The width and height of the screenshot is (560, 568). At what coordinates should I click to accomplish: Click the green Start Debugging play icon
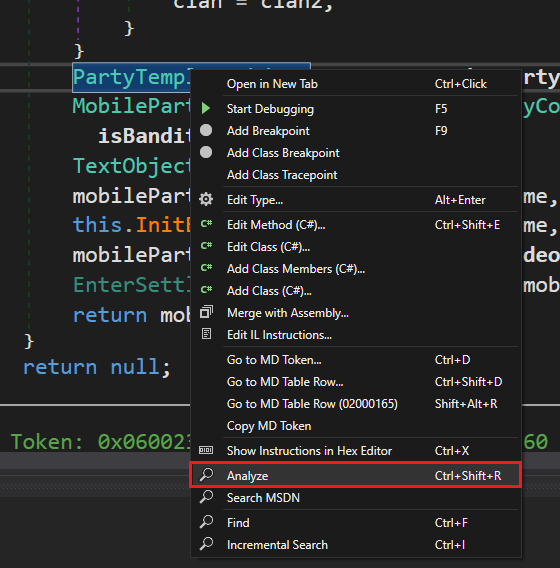pyautogui.click(x=206, y=108)
